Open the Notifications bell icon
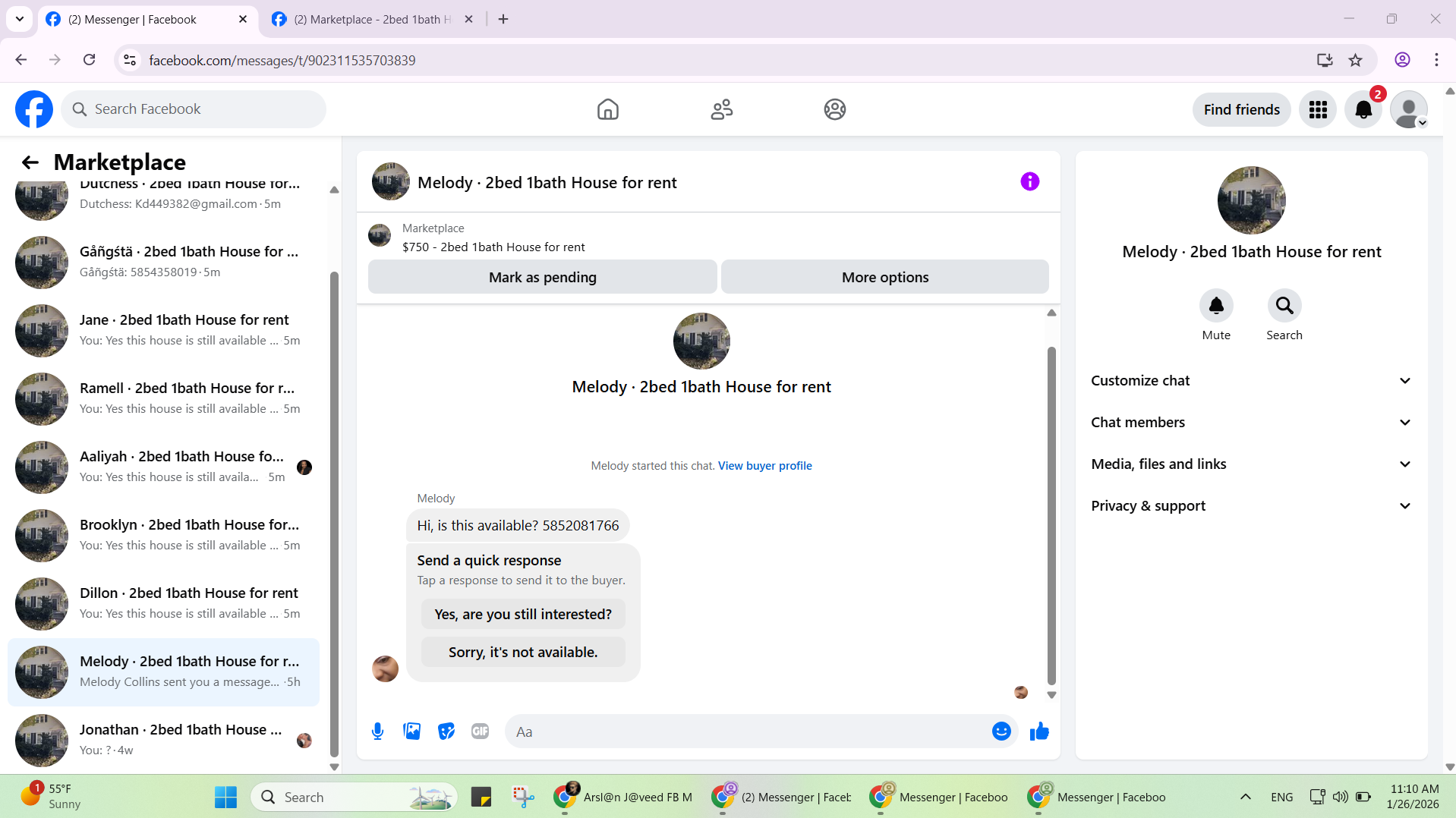 pos(1363,110)
